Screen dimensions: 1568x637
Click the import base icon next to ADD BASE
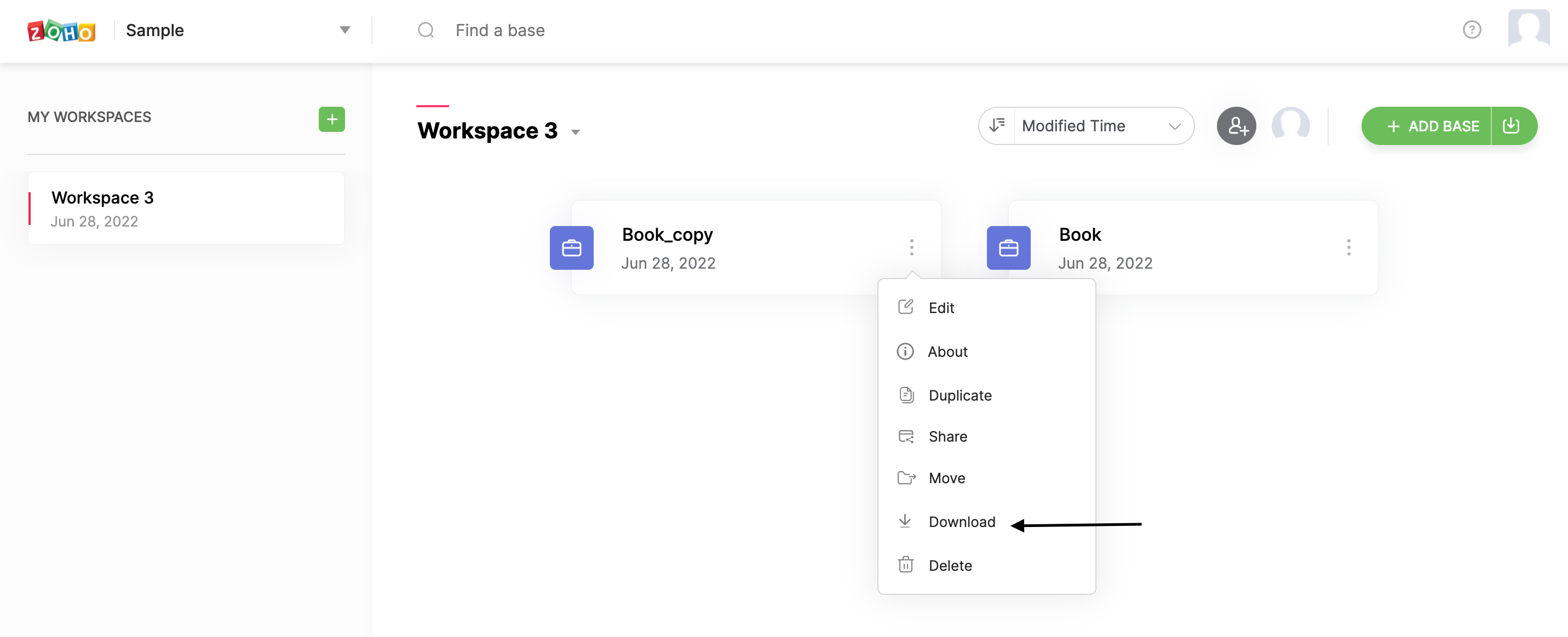(x=1511, y=126)
